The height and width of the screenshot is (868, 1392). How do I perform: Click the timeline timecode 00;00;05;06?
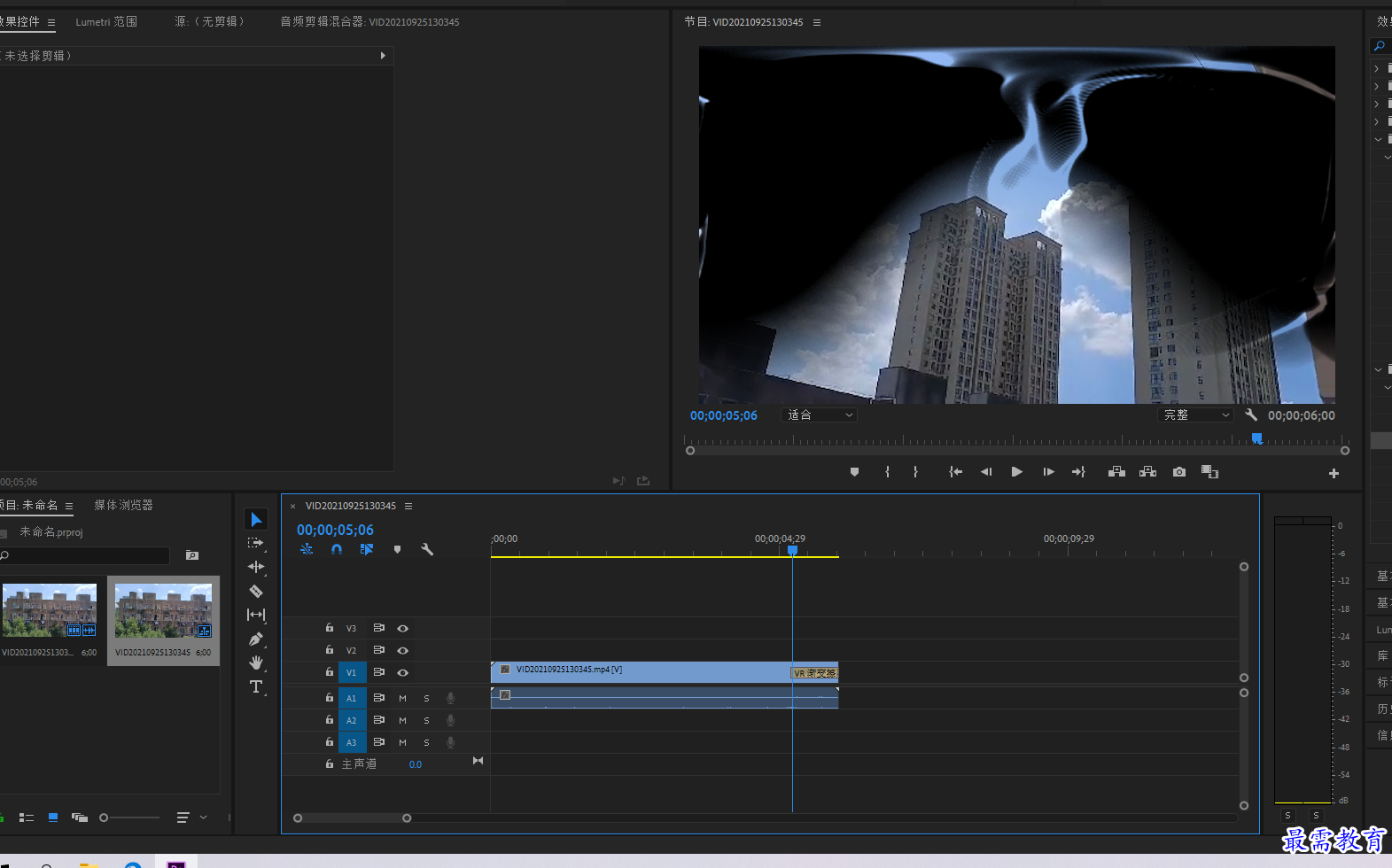point(335,530)
